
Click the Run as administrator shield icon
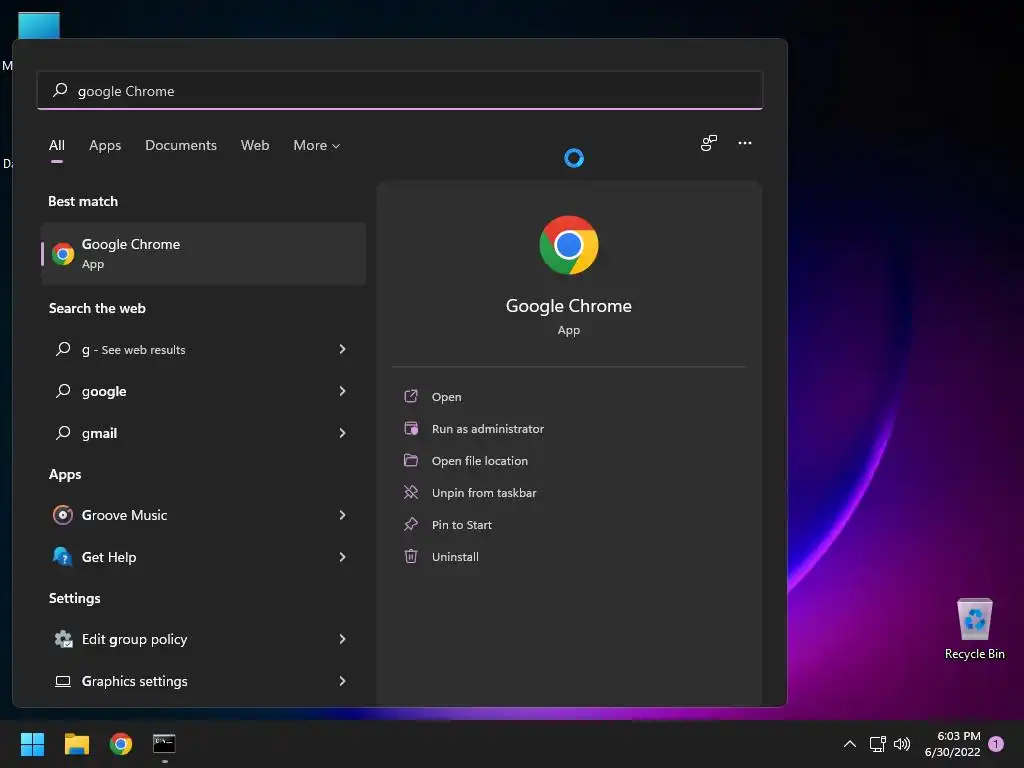coord(411,428)
